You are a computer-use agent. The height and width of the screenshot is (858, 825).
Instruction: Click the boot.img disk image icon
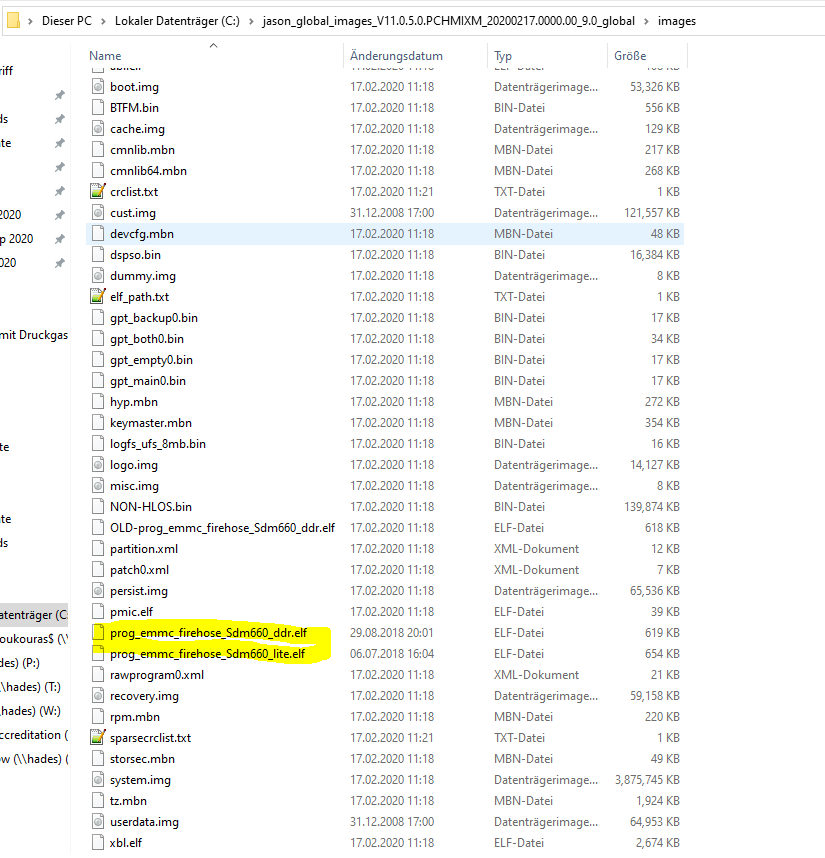(x=97, y=87)
